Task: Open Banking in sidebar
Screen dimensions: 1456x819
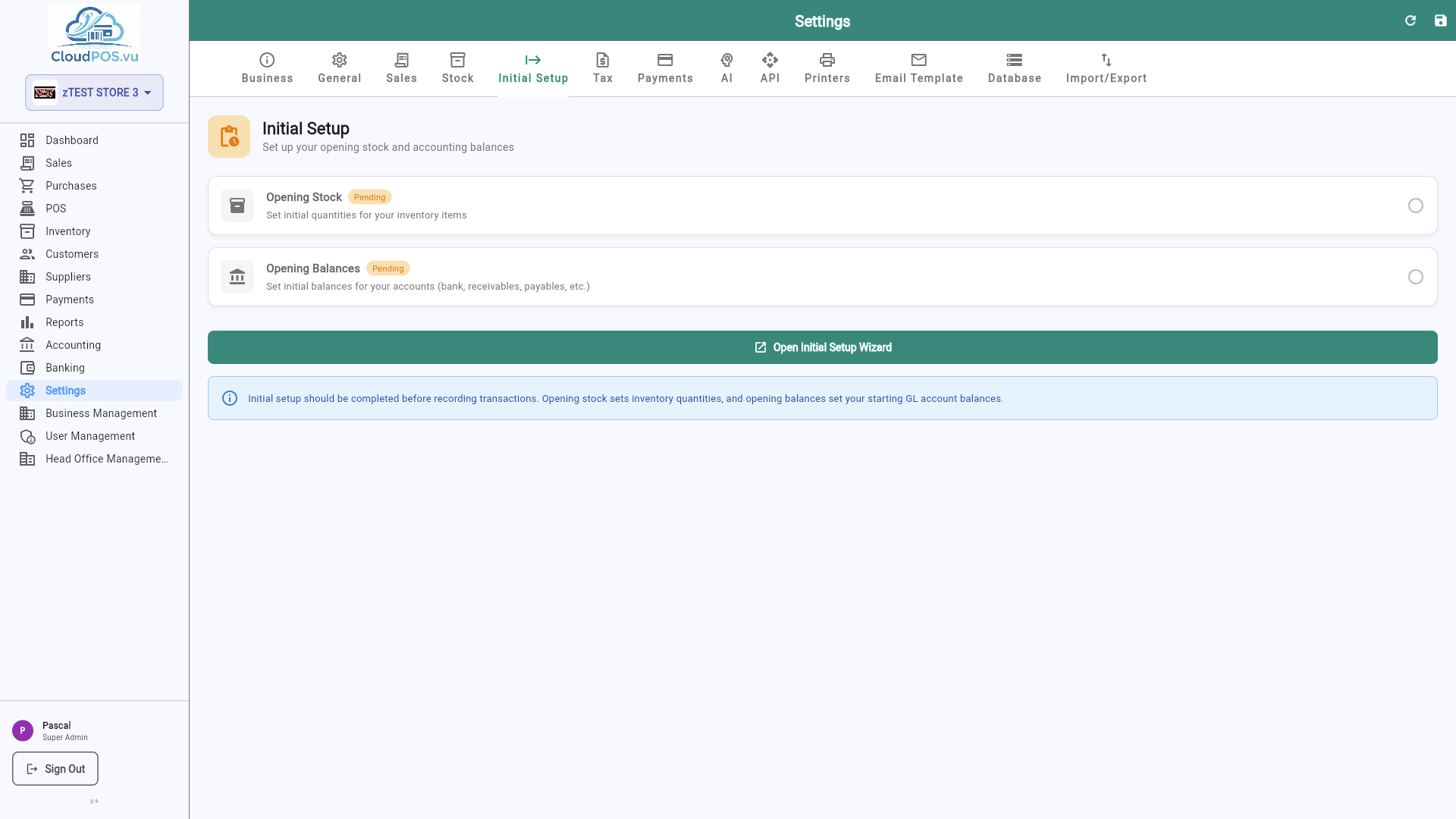Action: pyautogui.click(x=94, y=368)
